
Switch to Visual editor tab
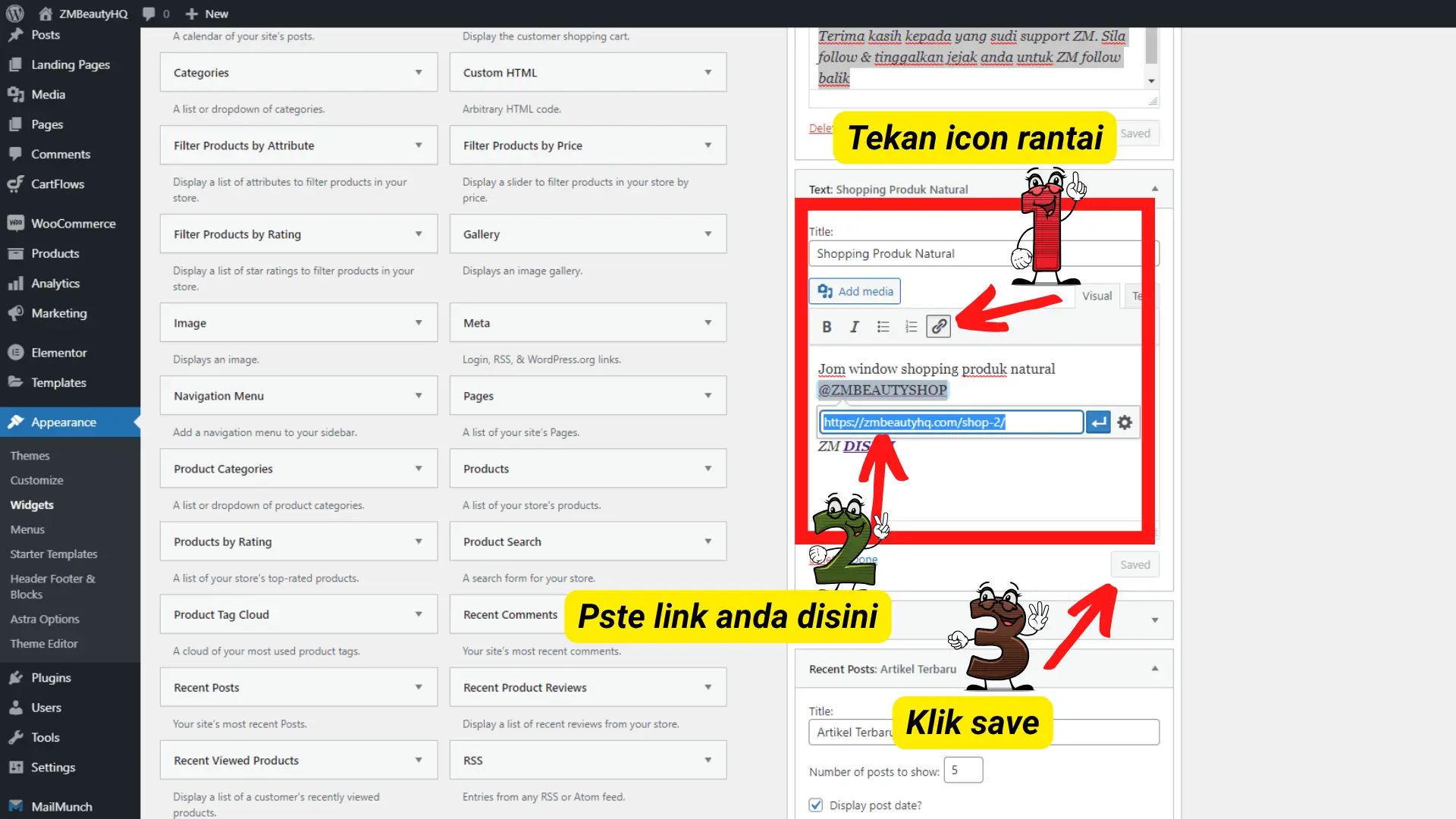coord(1097,296)
